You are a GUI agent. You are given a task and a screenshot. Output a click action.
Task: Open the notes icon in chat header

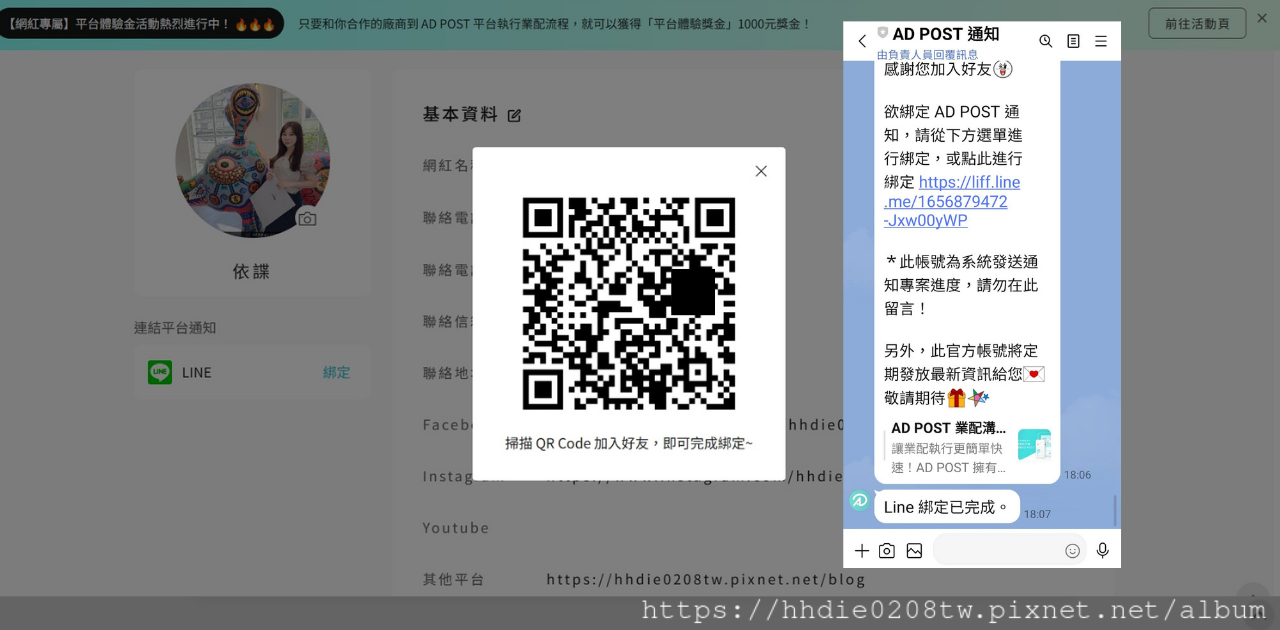[x=1073, y=41]
